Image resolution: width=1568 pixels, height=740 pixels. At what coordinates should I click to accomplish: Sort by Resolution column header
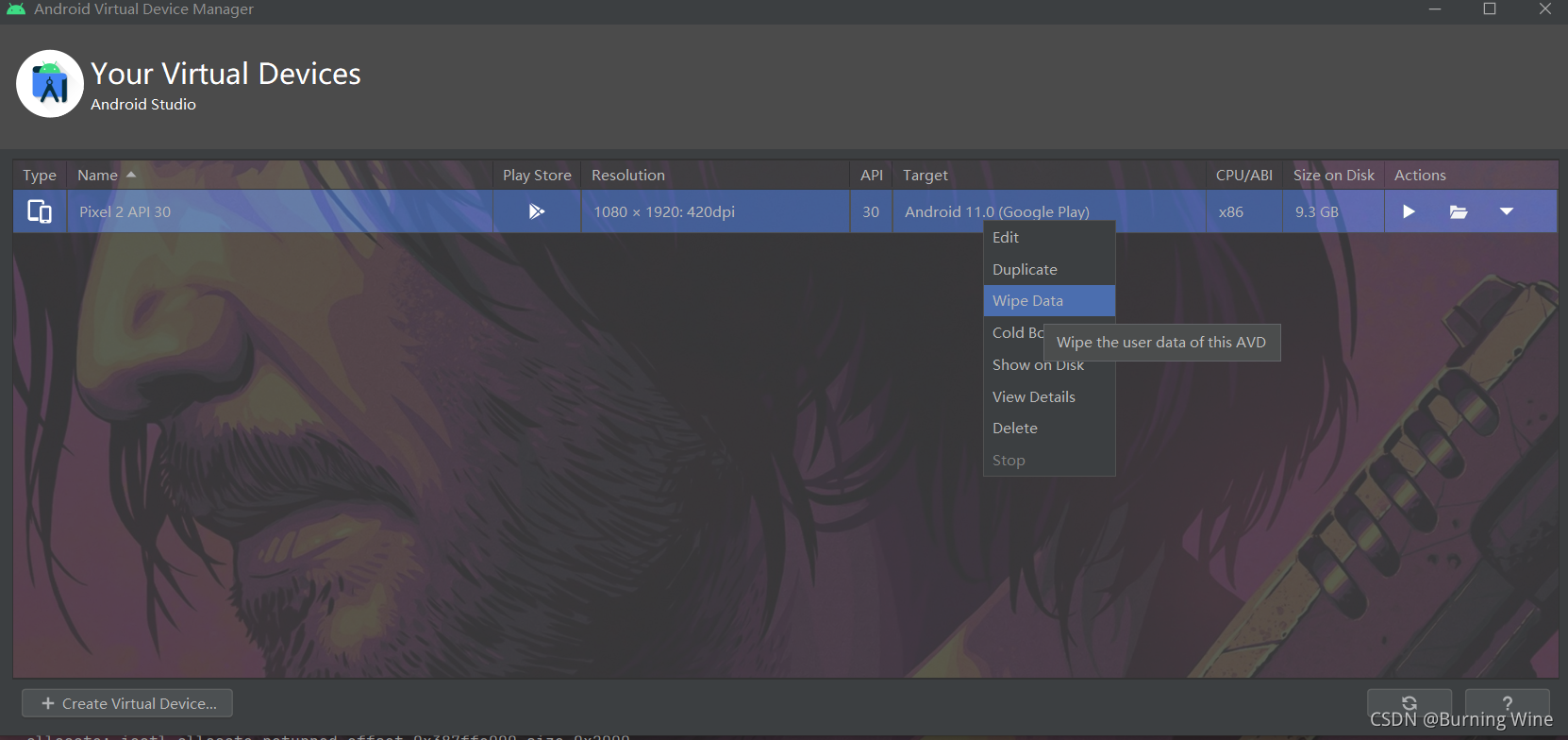coord(715,176)
